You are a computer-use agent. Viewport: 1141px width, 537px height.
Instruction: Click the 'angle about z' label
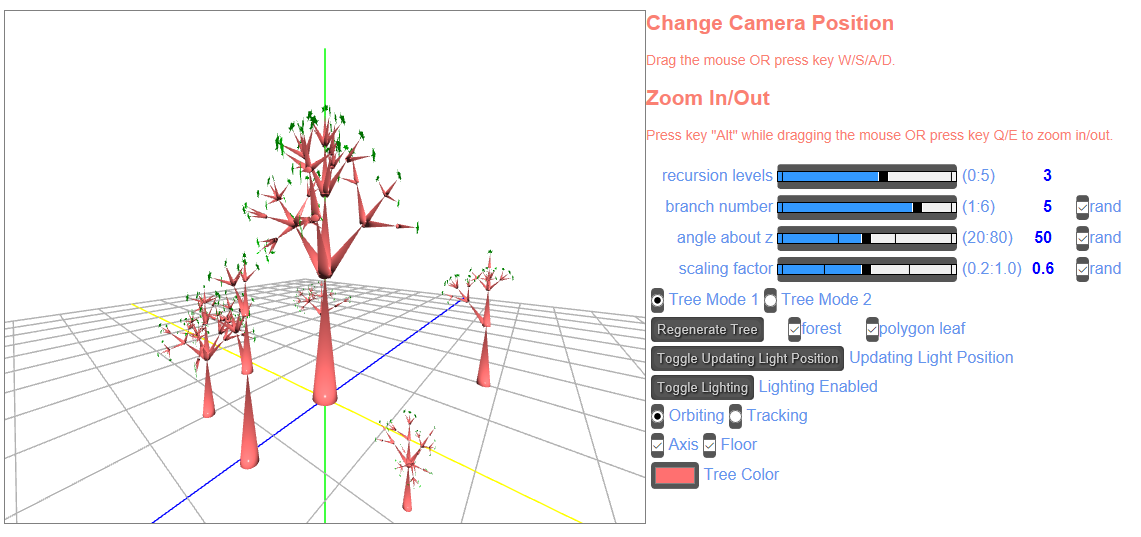725,238
